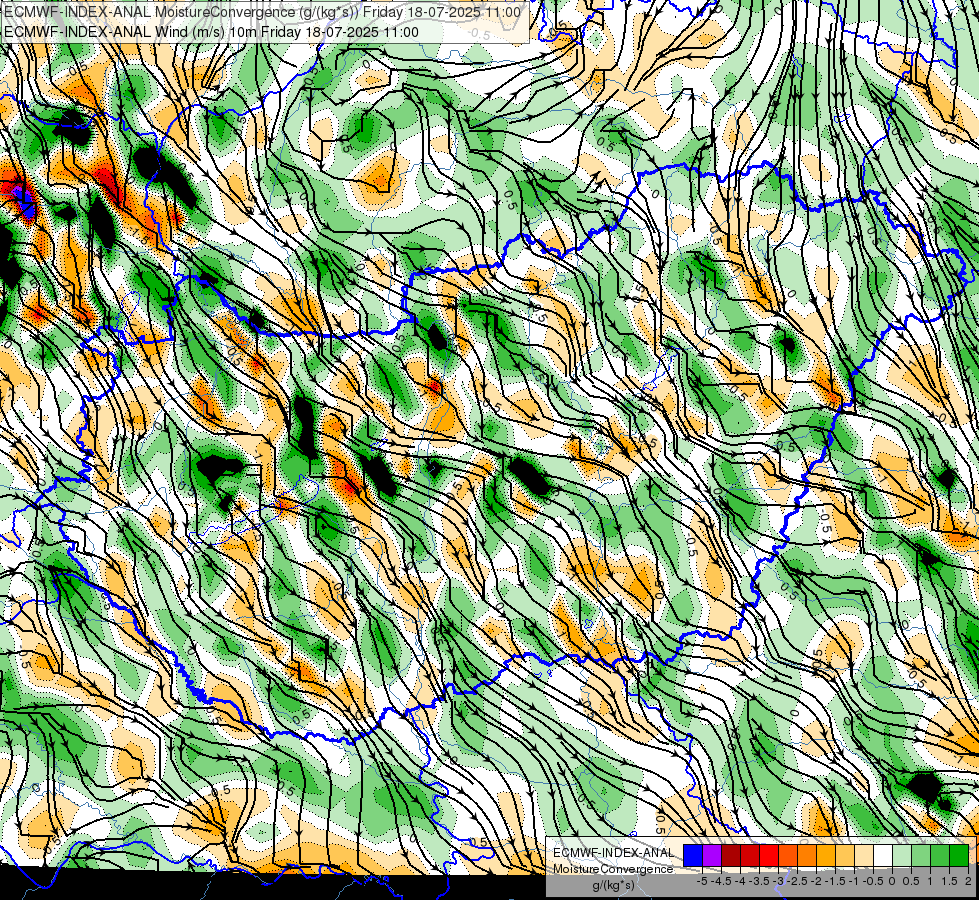Click the MoistureConvergence title line at top
Image resolution: width=979 pixels, height=900 pixels.
[262, 12]
